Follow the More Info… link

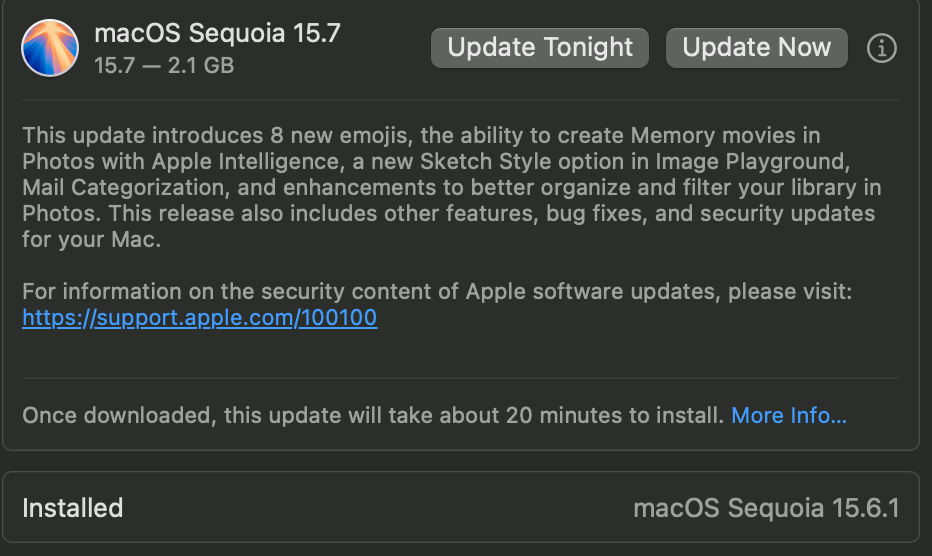(x=789, y=415)
